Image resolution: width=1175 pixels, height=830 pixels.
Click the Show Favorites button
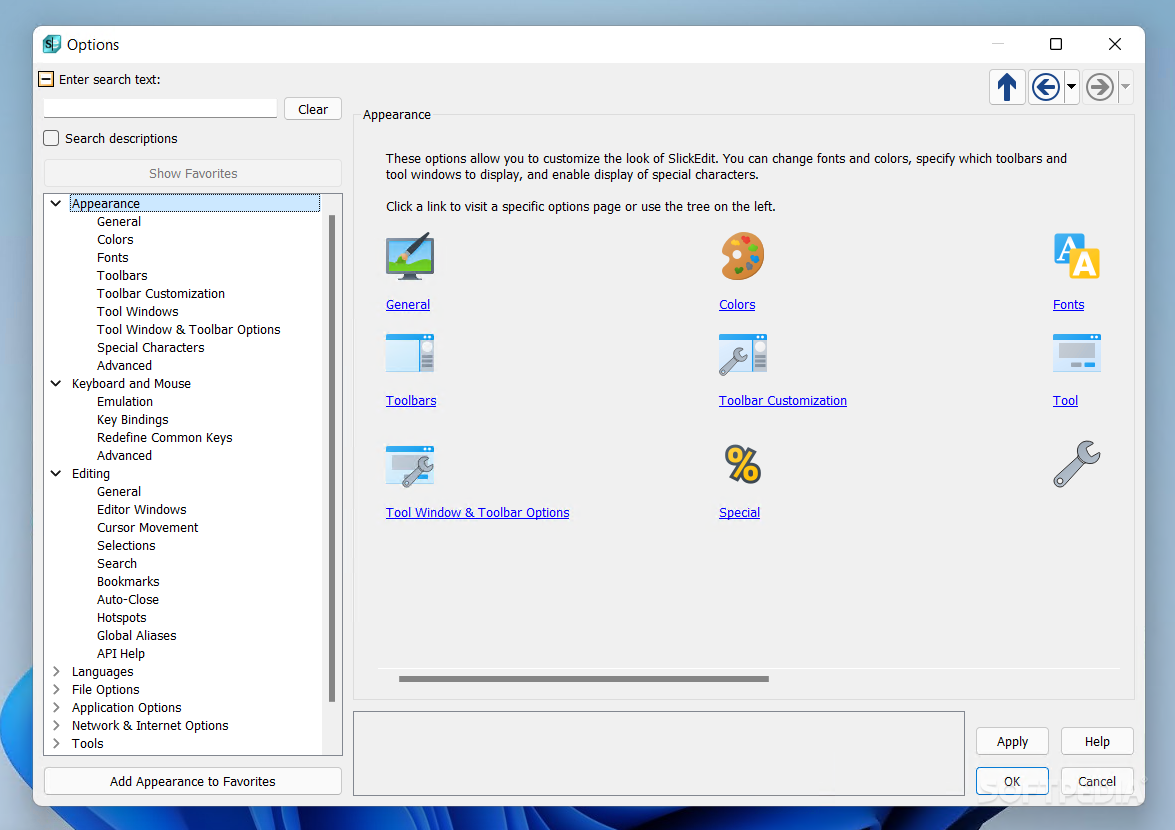click(193, 173)
